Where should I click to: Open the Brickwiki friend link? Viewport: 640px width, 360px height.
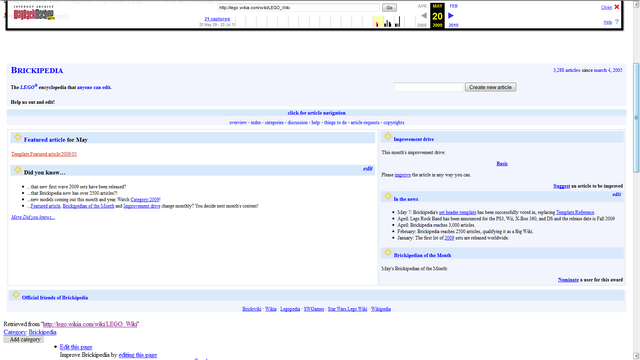[252, 309]
